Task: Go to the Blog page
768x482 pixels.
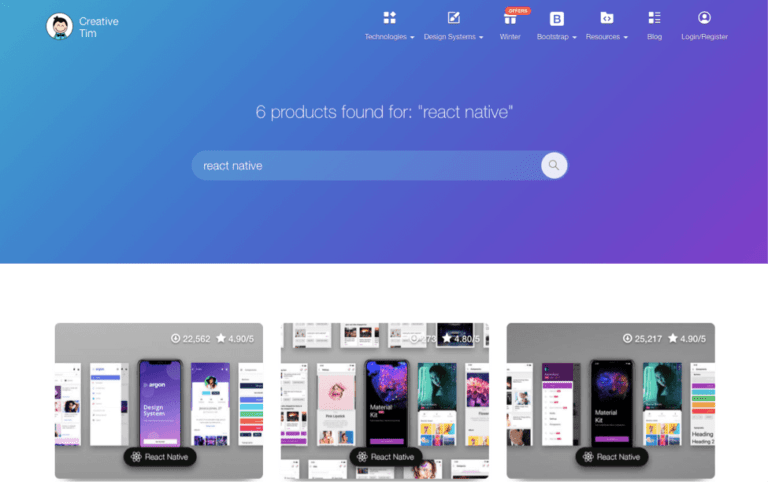Action: (654, 37)
